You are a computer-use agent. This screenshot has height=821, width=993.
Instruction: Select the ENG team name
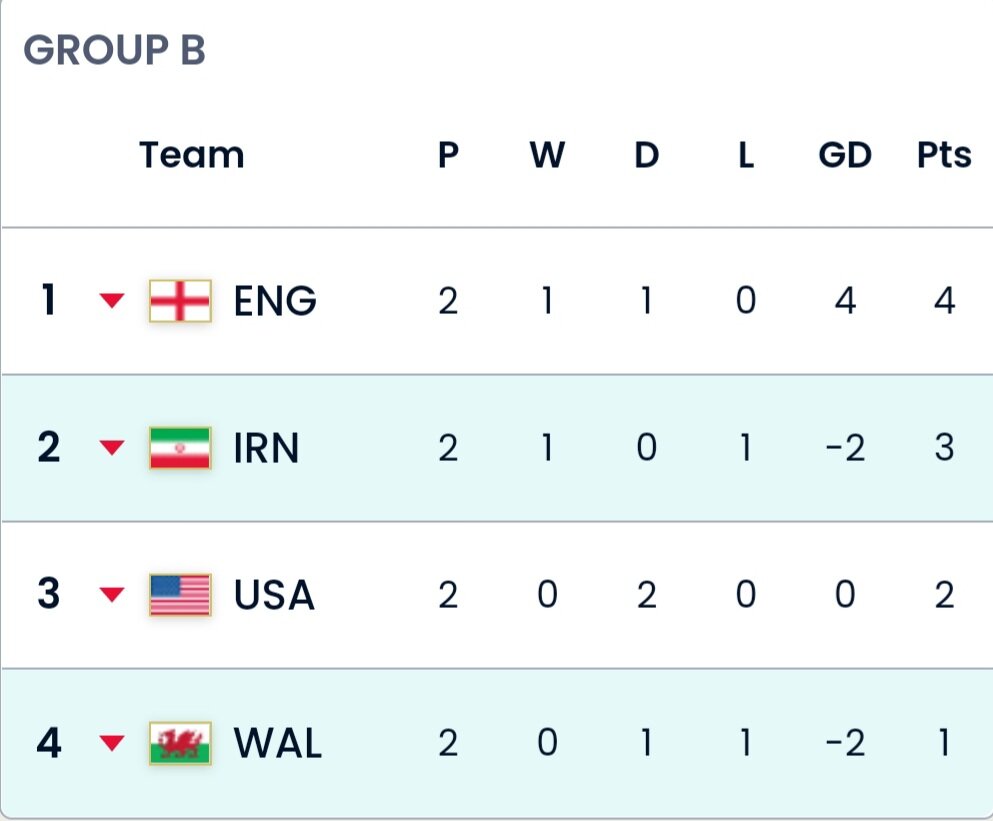[275, 301]
